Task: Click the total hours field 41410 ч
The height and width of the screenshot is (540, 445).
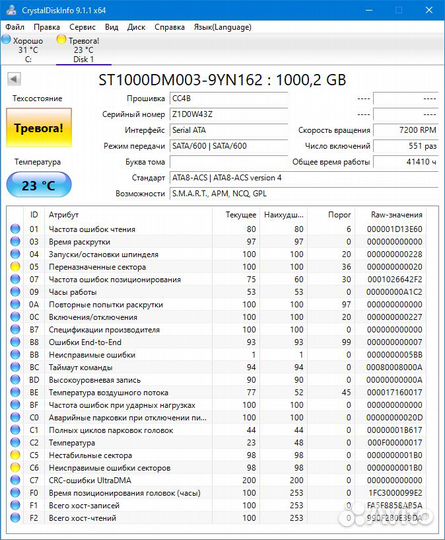Action: tap(406, 162)
